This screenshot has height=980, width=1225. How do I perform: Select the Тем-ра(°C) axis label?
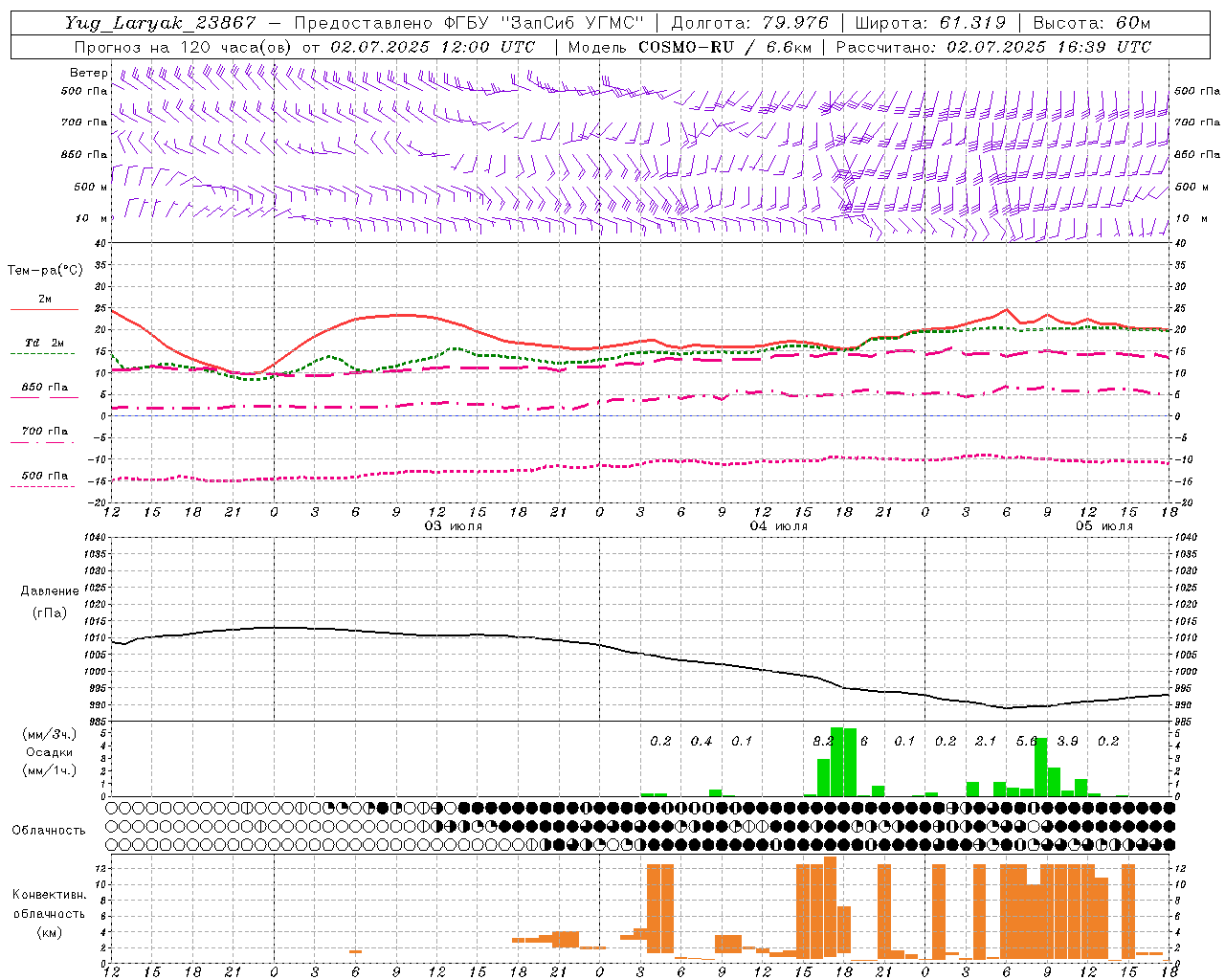coord(45,271)
